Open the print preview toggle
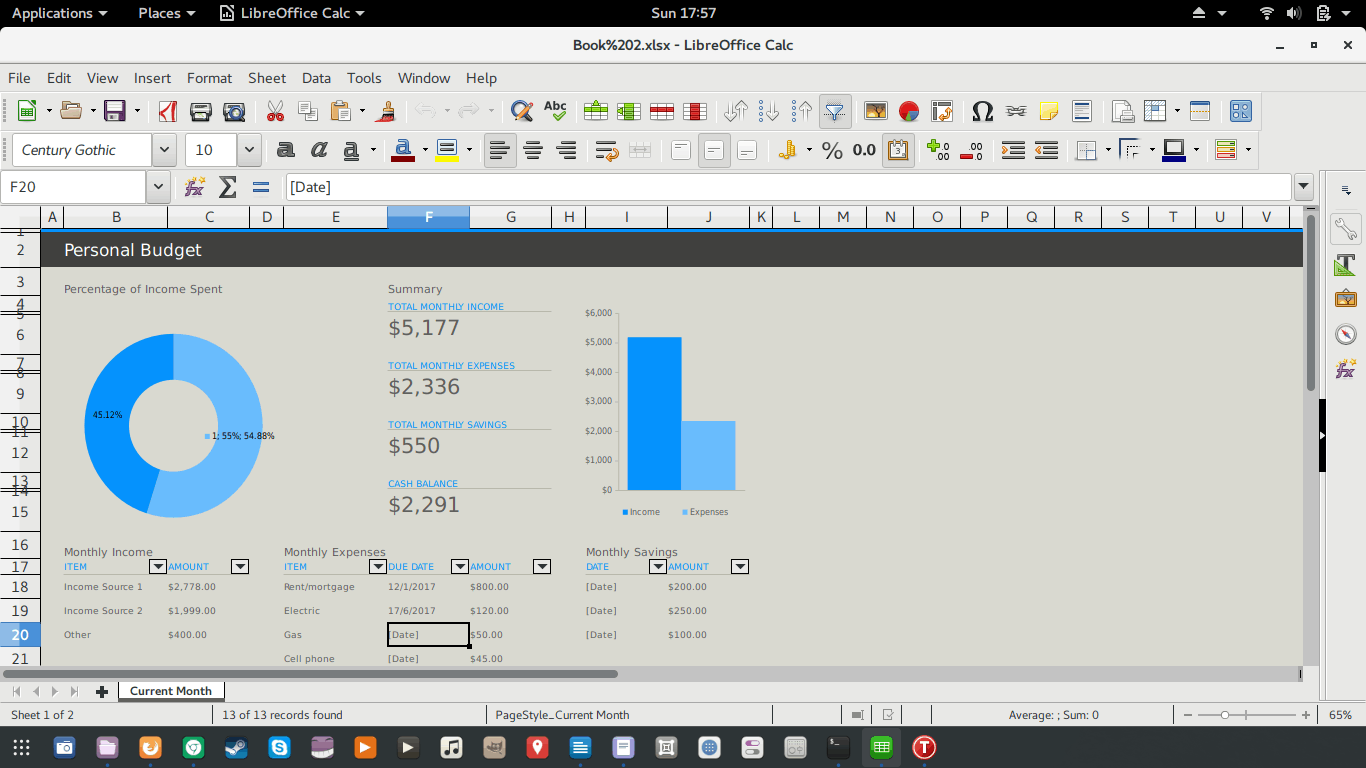Screen dimensions: 1366x768 click(x=234, y=111)
